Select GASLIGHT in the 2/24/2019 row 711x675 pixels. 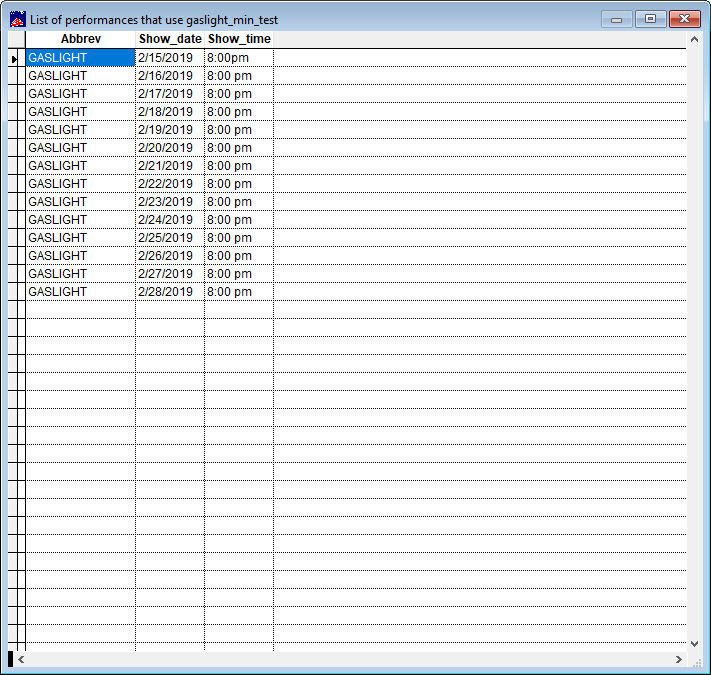81,220
